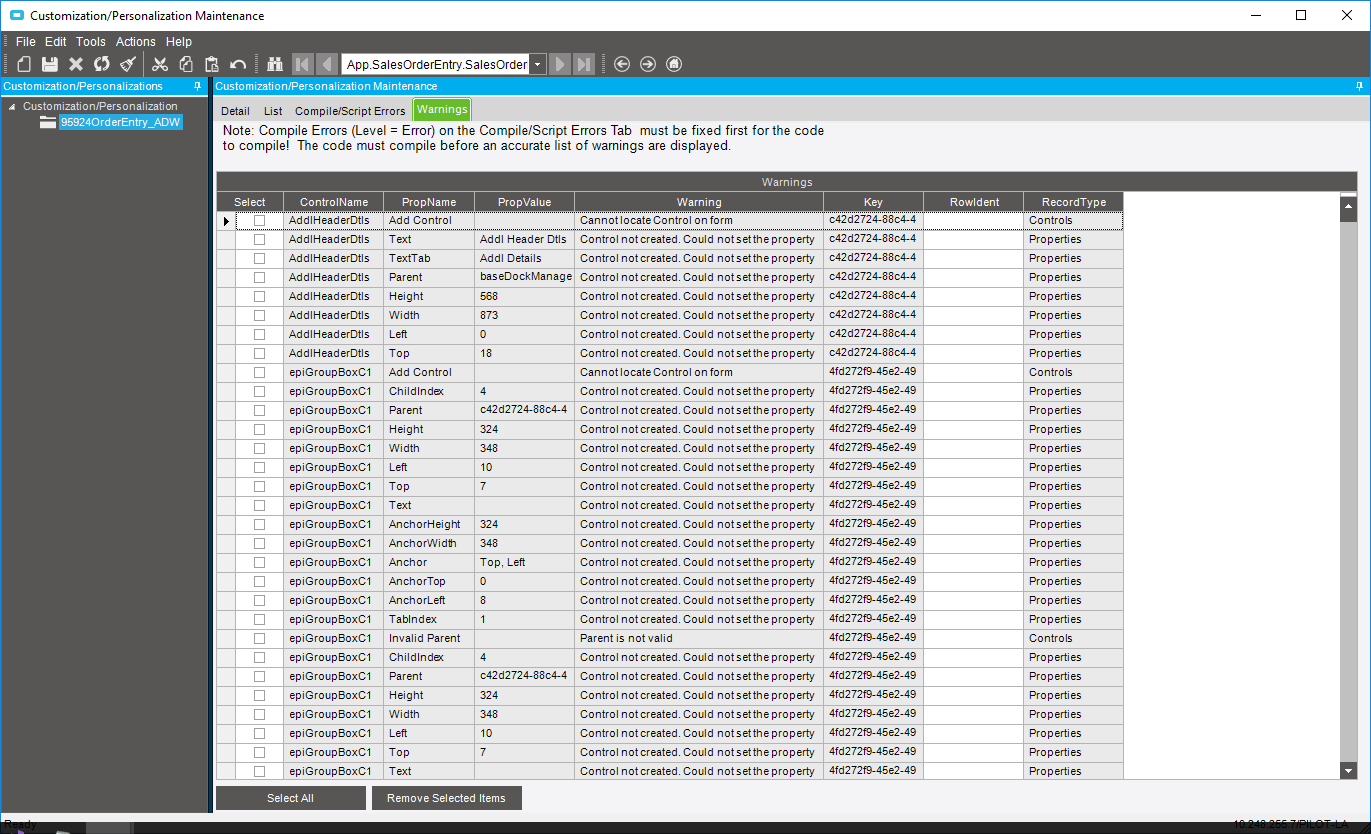Viewport: 1371px width, 834px height.
Task: Sort by the PropName column header
Action: click(429, 202)
